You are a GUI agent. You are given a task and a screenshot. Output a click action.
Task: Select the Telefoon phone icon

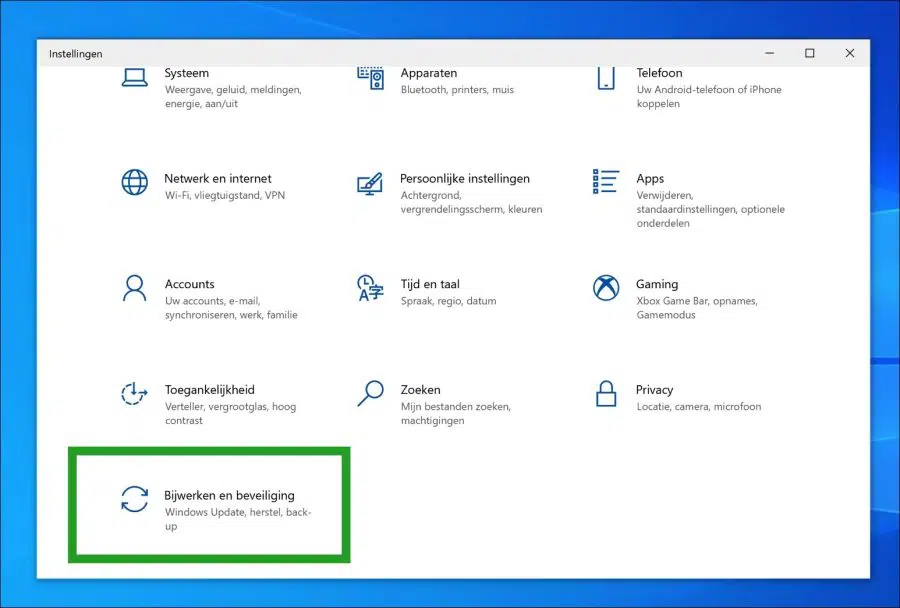point(606,78)
